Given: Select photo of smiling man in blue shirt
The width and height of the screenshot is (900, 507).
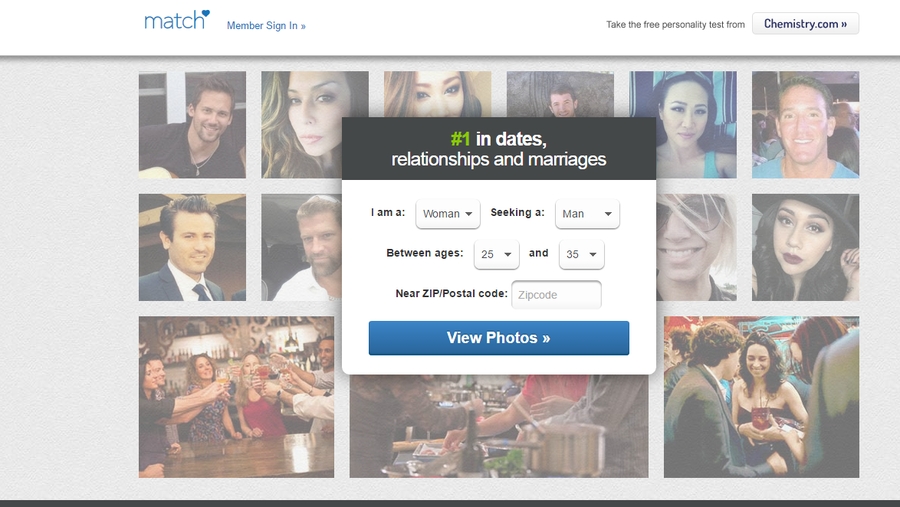Looking at the screenshot, I should 805,125.
